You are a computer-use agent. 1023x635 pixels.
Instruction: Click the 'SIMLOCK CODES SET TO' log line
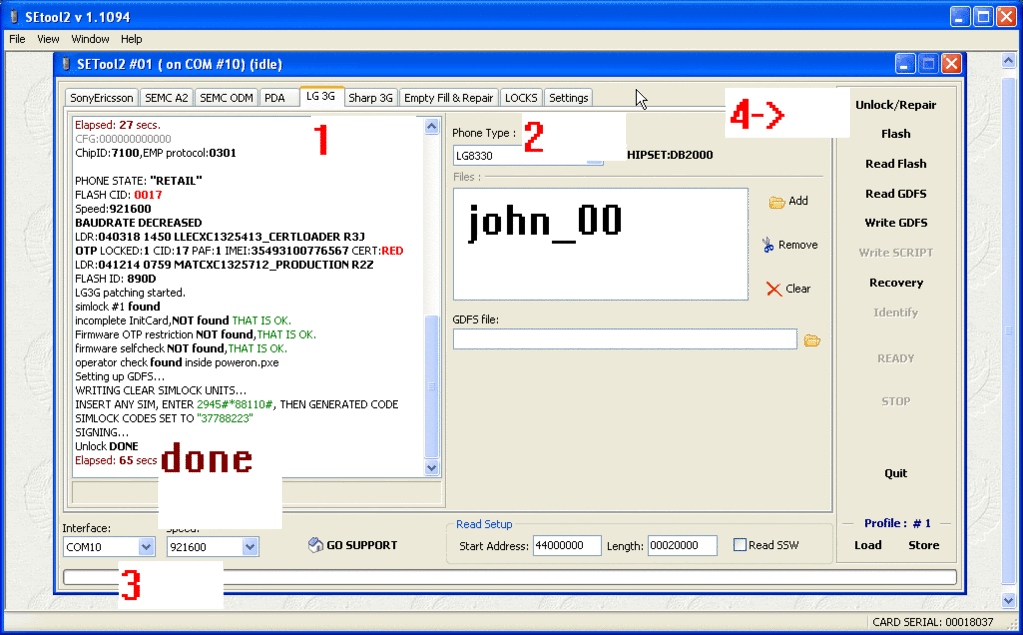click(x=164, y=418)
